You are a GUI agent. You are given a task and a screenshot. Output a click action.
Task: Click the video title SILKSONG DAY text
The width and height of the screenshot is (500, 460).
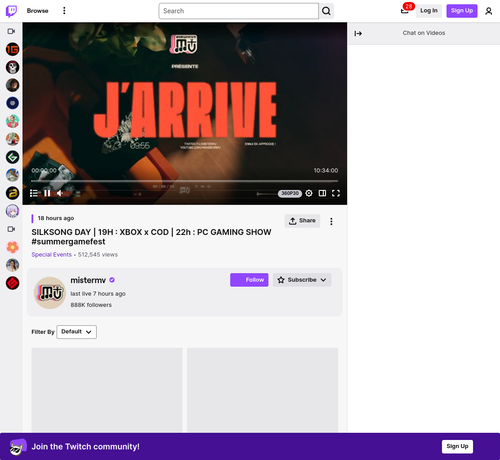tap(151, 237)
